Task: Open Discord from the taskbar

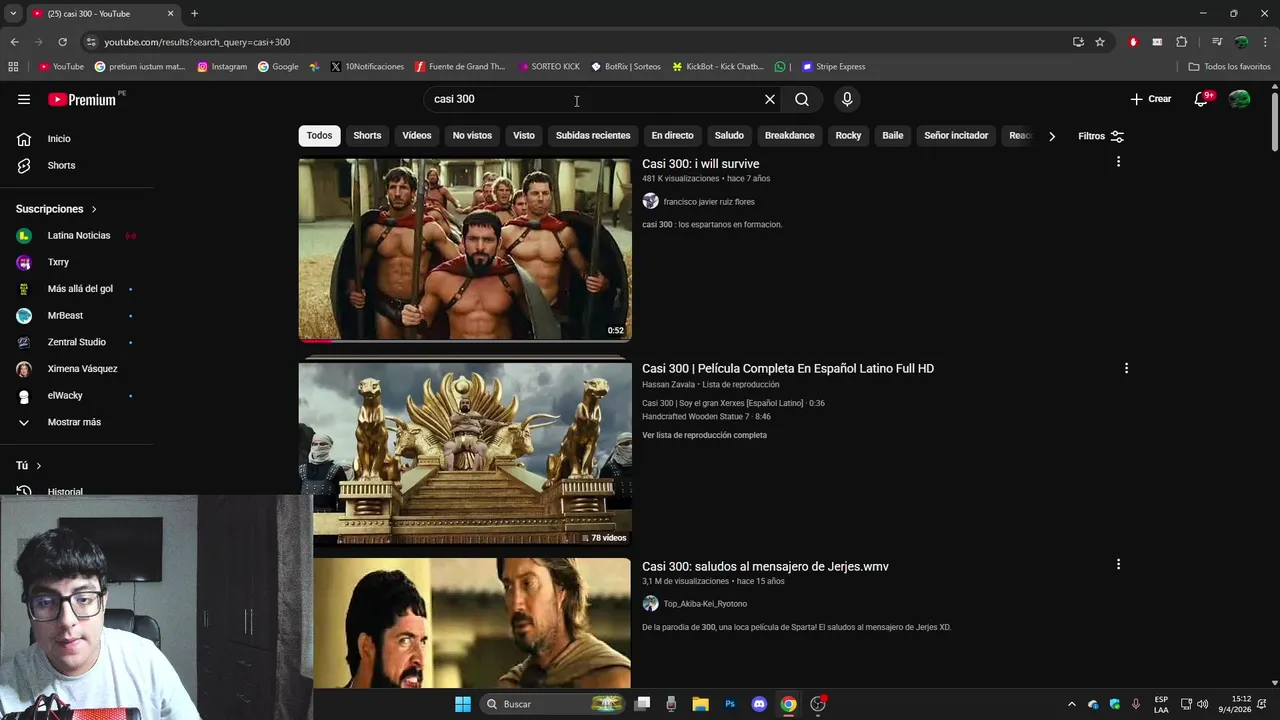Action: [759, 704]
